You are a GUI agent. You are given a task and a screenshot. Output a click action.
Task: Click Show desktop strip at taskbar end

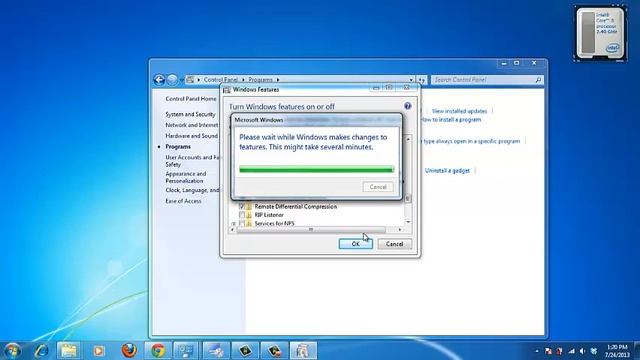point(637,351)
